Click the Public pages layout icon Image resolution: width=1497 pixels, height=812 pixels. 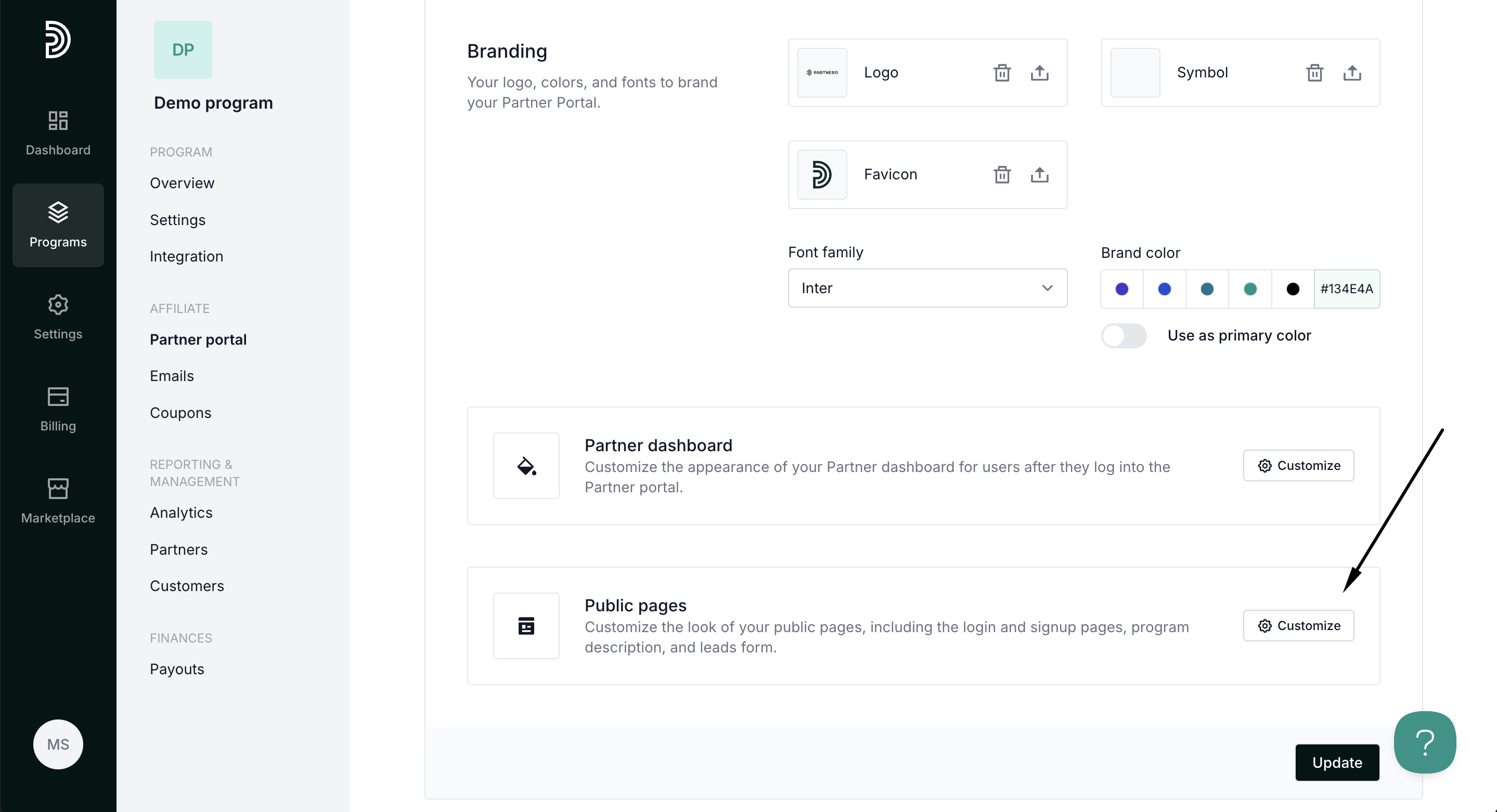coord(526,625)
